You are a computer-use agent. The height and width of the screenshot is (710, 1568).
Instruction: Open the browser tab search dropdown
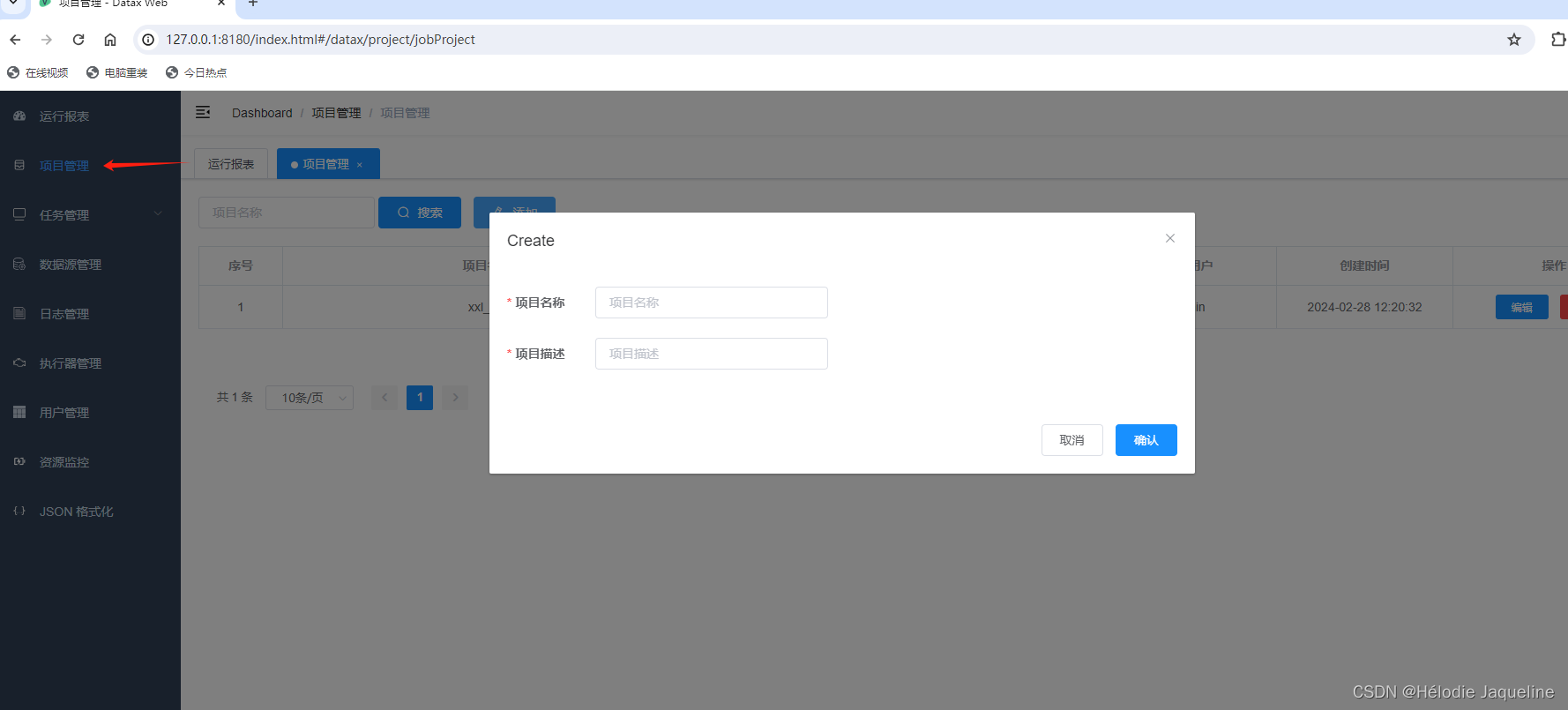[13, 4]
